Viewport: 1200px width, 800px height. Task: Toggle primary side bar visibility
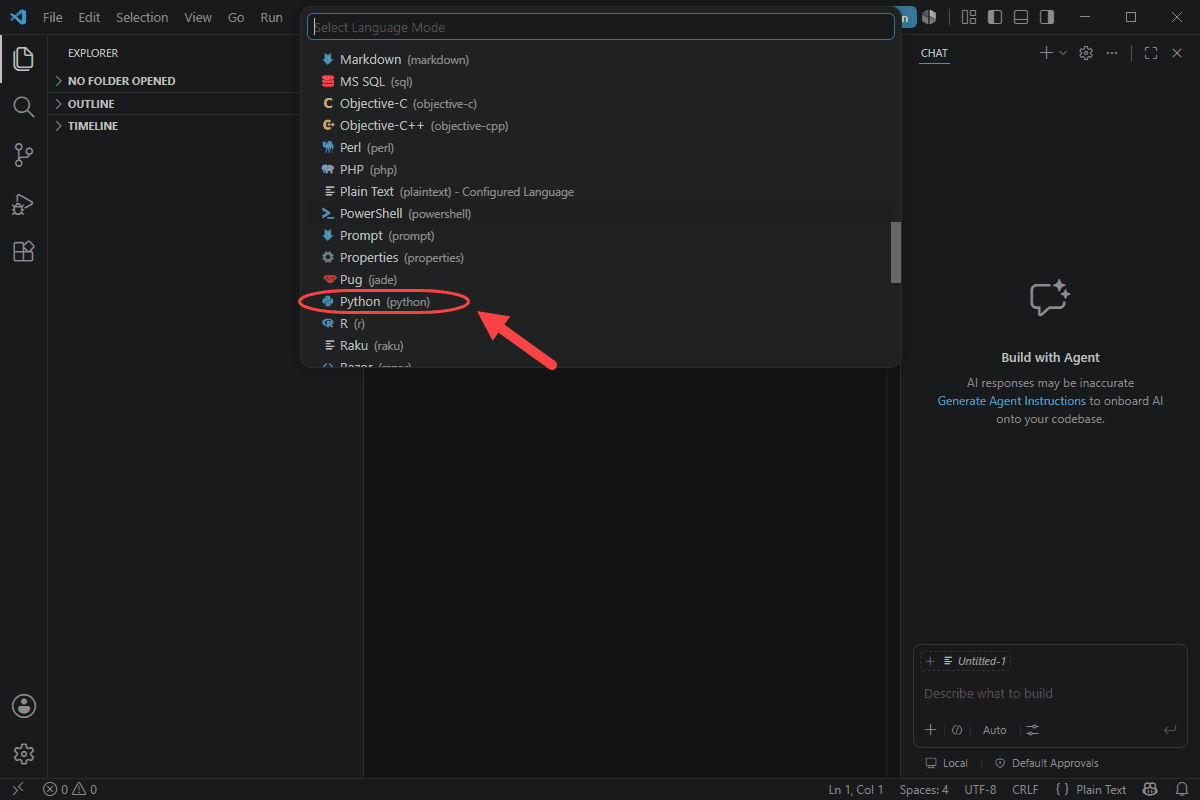click(995, 17)
